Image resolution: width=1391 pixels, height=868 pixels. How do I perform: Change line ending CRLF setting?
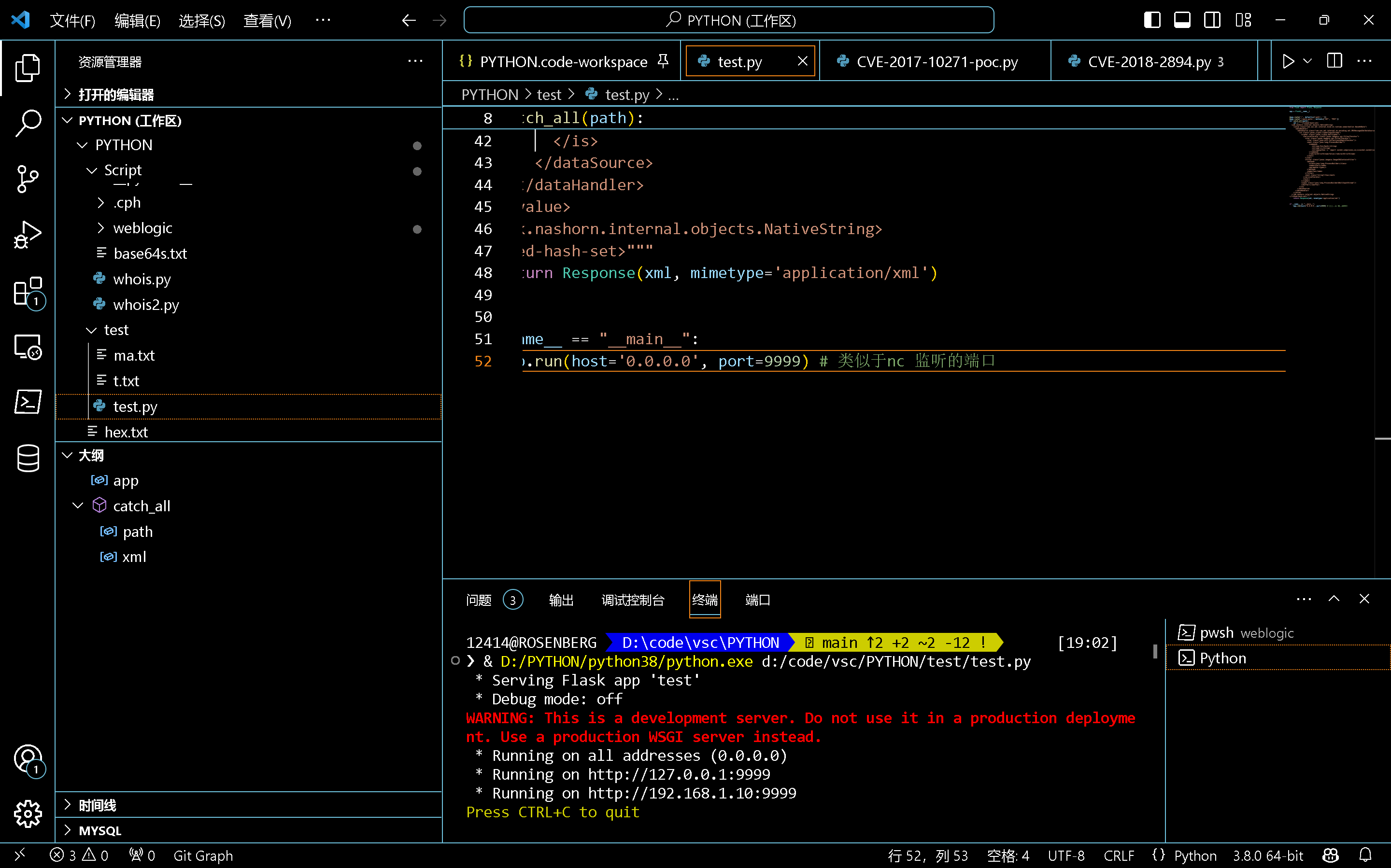pos(1118,855)
